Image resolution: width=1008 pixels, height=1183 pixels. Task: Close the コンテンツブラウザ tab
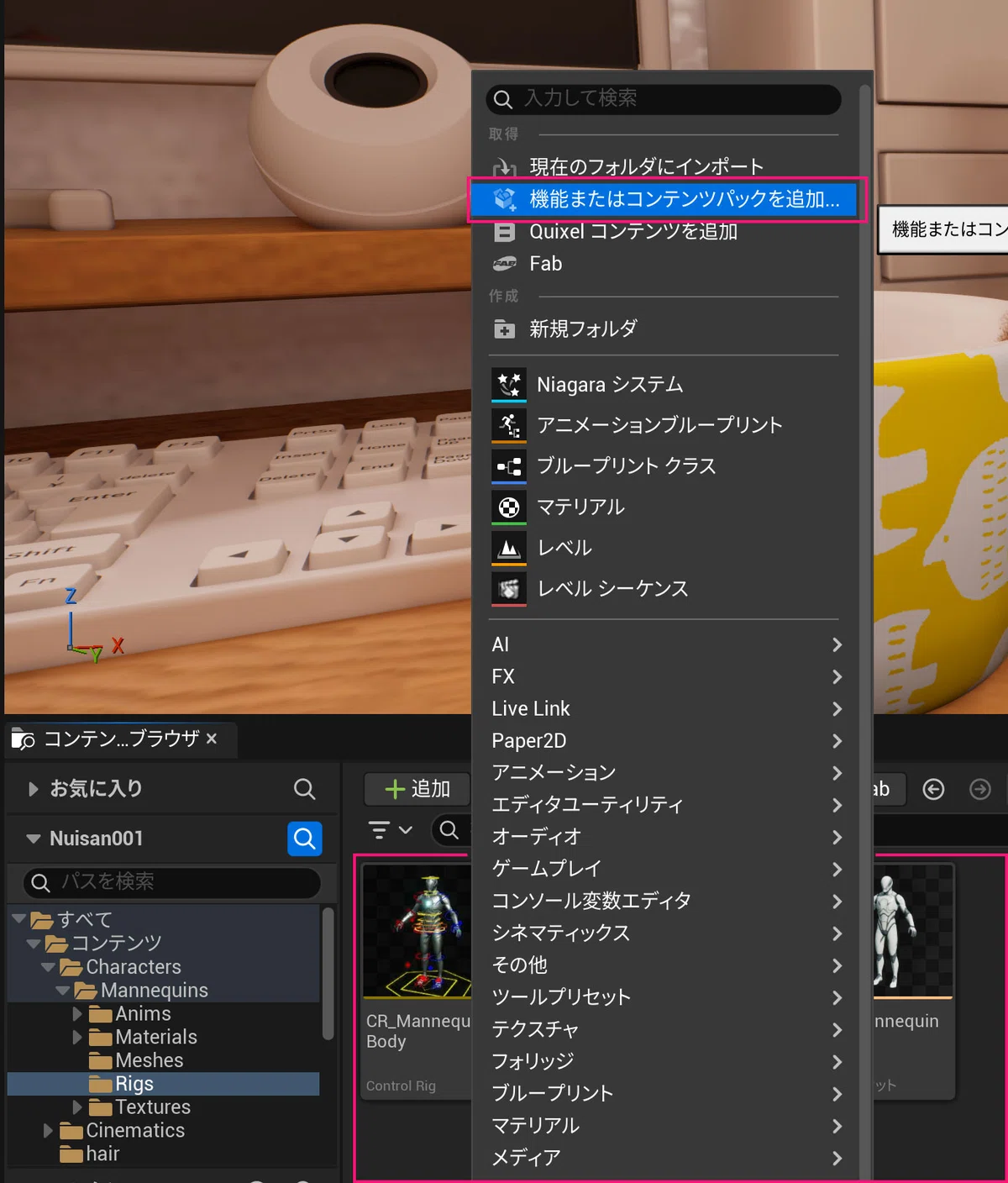coord(212,739)
